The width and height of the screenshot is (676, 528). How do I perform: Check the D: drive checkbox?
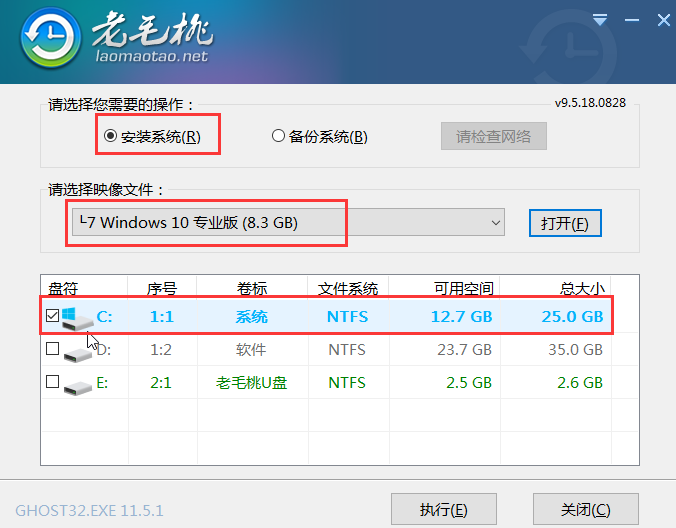52,348
